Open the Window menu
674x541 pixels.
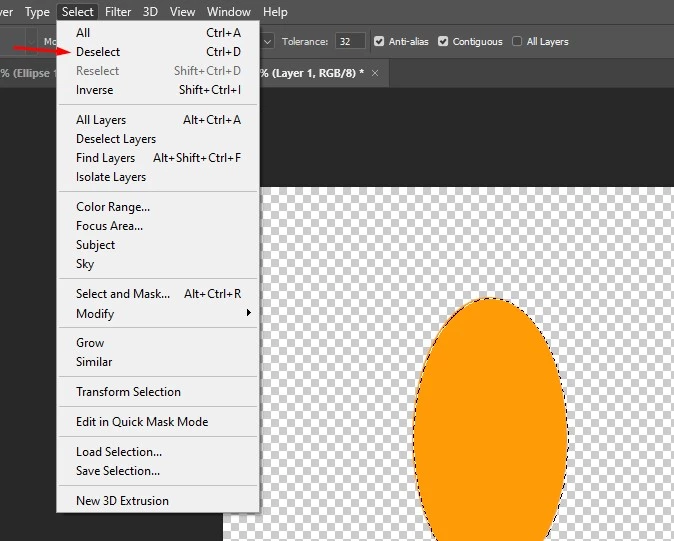(229, 12)
